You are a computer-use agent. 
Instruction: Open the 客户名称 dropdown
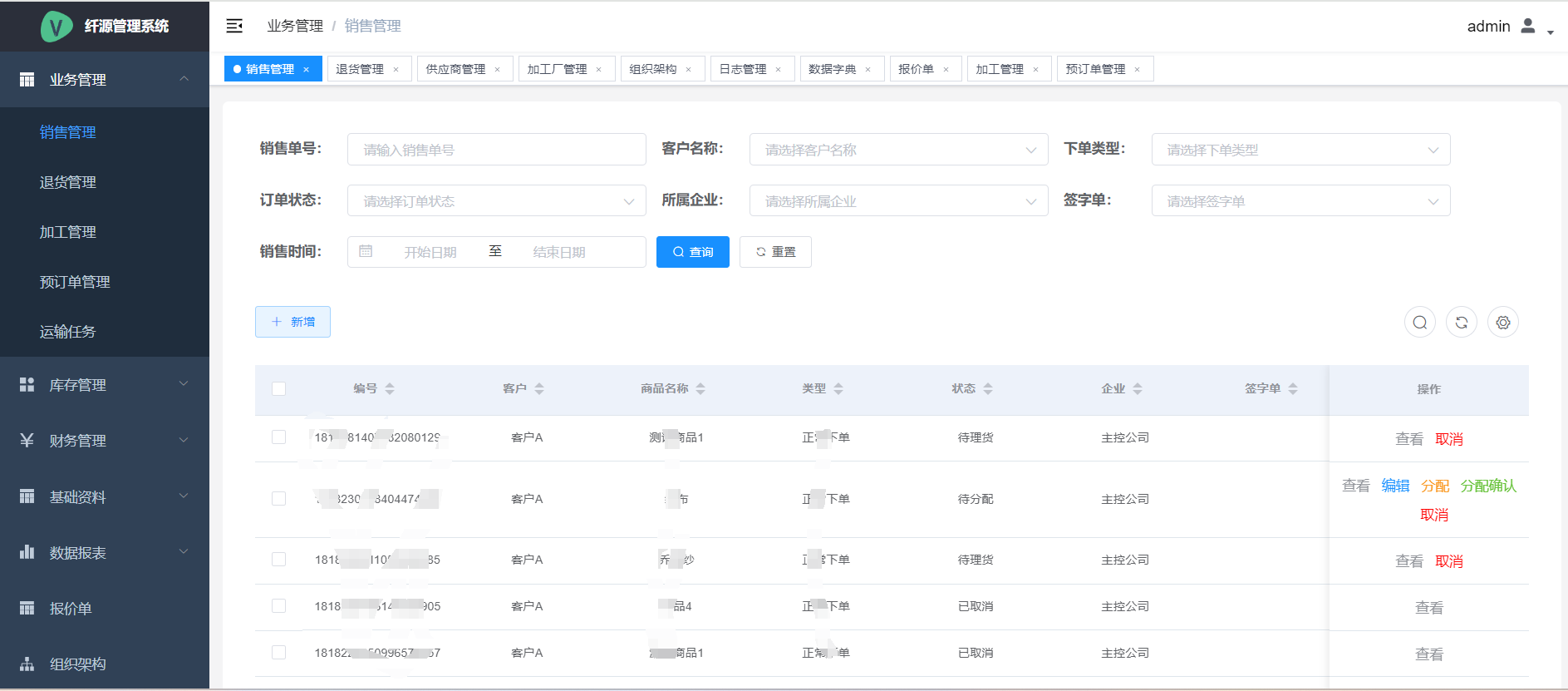coord(897,150)
